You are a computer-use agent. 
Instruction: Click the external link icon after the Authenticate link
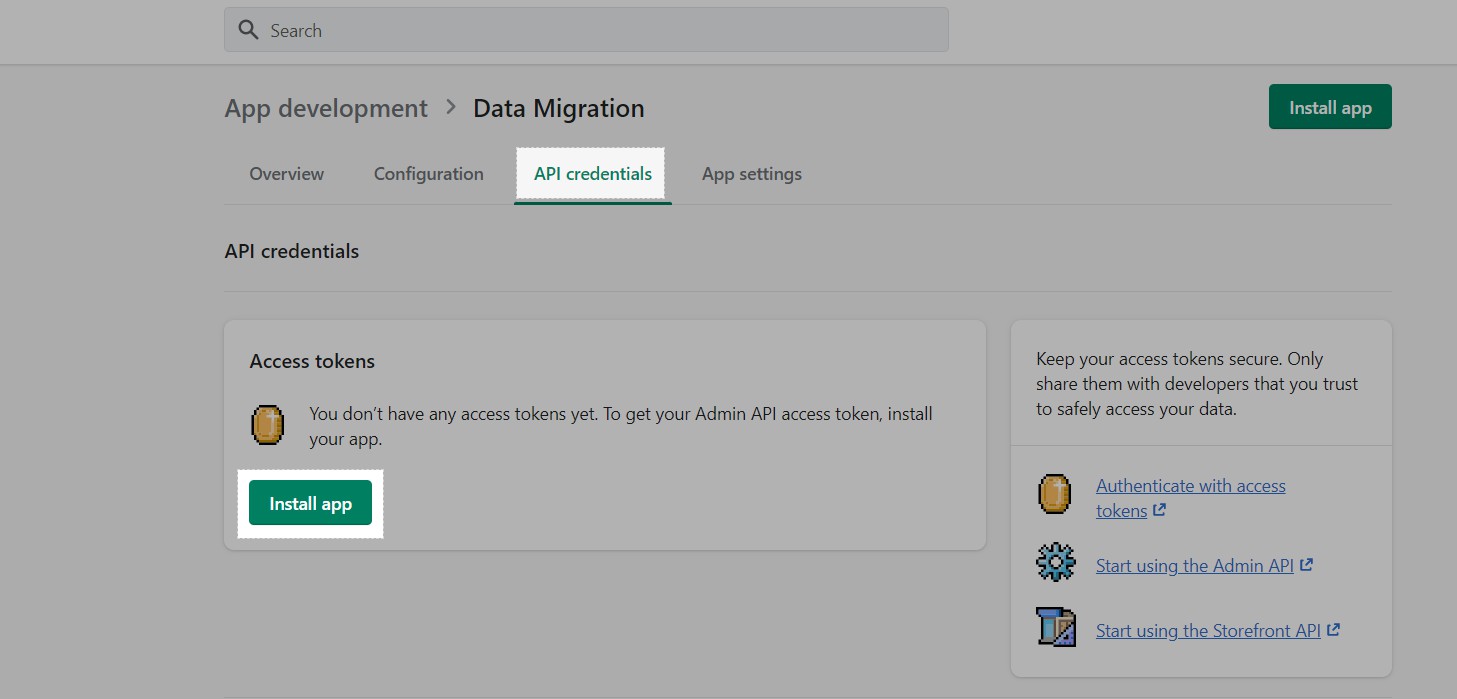coord(1160,510)
